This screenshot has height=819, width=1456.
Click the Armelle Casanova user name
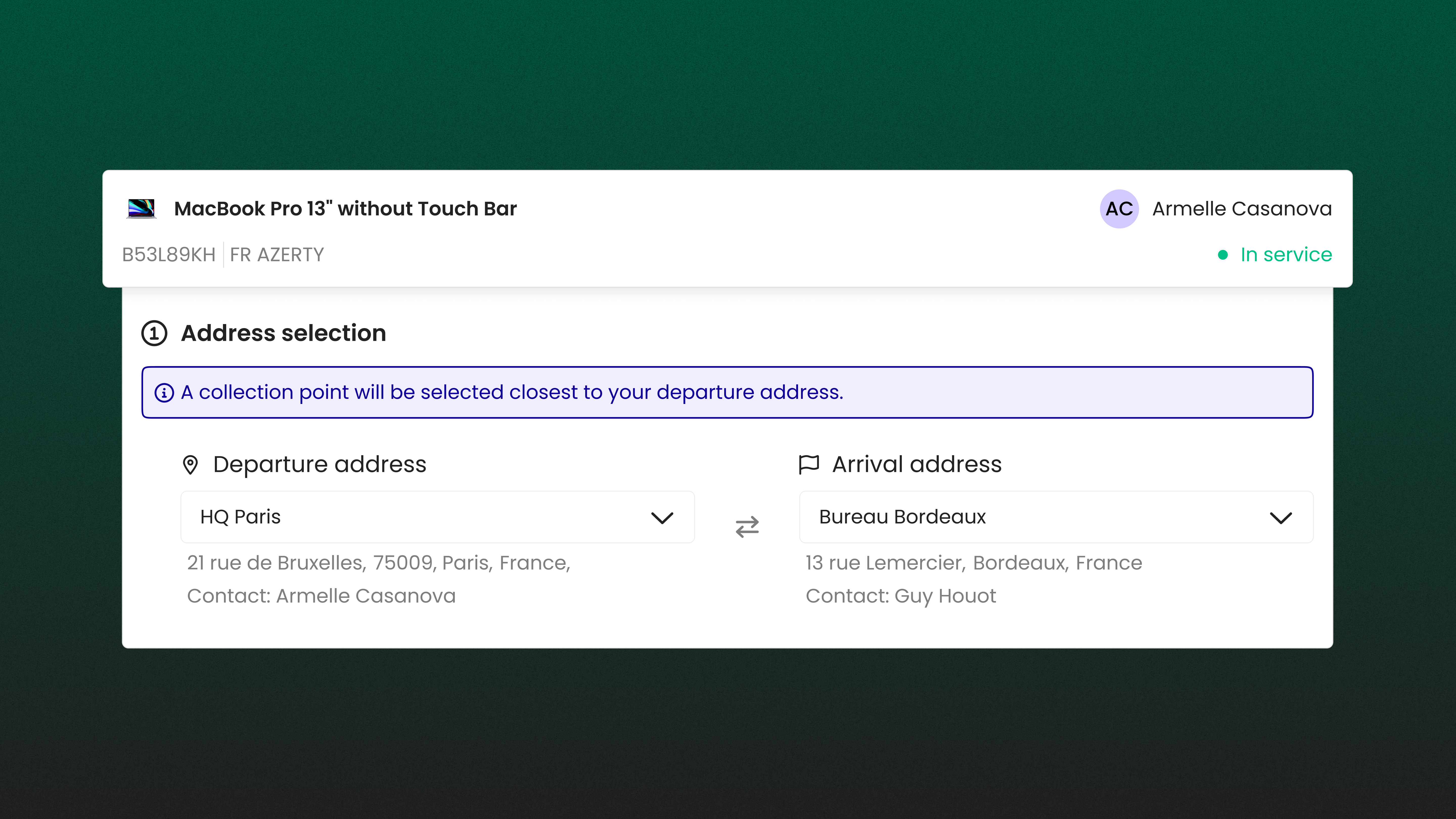tap(1242, 209)
